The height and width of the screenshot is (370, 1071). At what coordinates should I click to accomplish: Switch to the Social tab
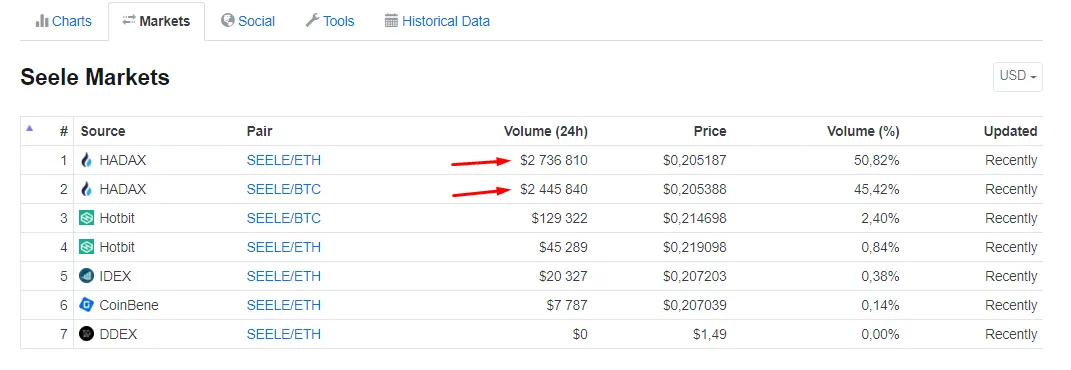[248, 21]
